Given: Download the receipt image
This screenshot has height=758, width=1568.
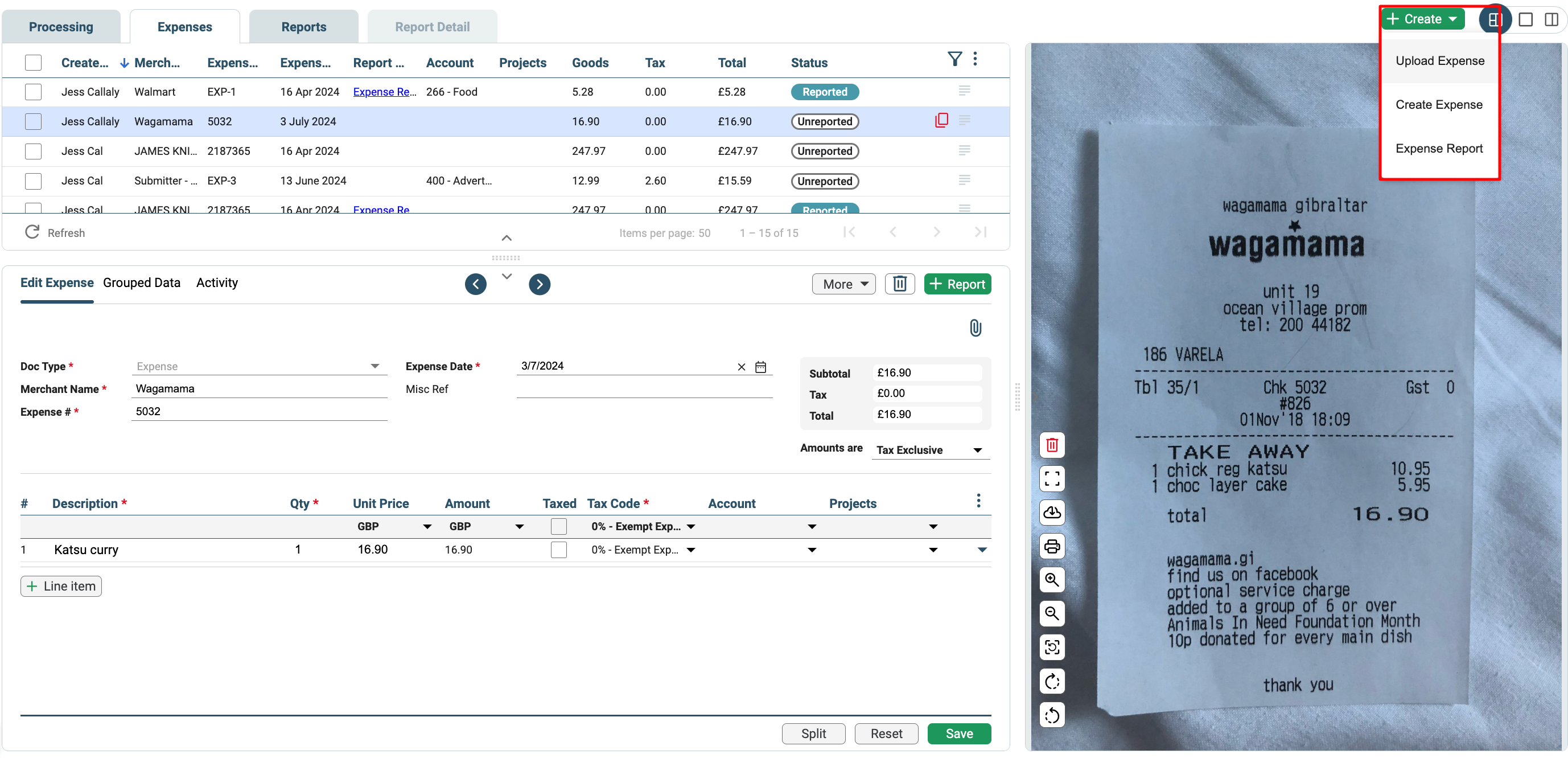Looking at the screenshot, I should point(1052,513).
